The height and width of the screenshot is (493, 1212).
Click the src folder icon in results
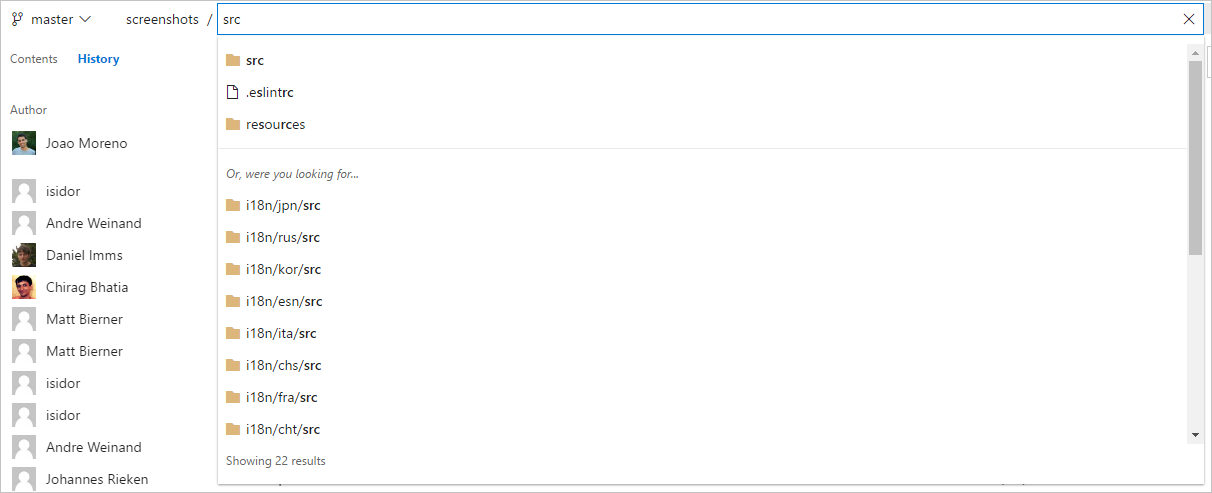tap(233, 60)
